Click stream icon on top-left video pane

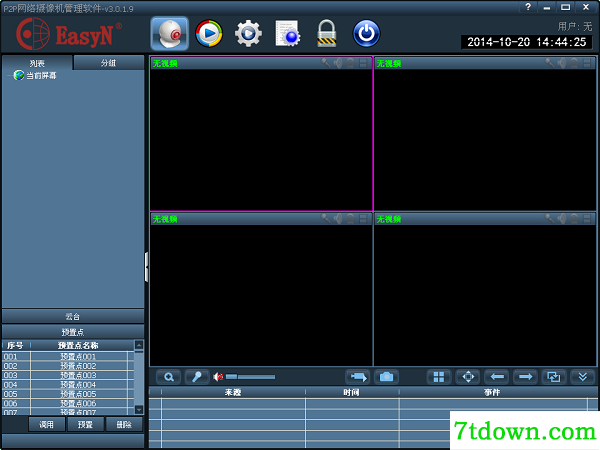tap(363, 63)
